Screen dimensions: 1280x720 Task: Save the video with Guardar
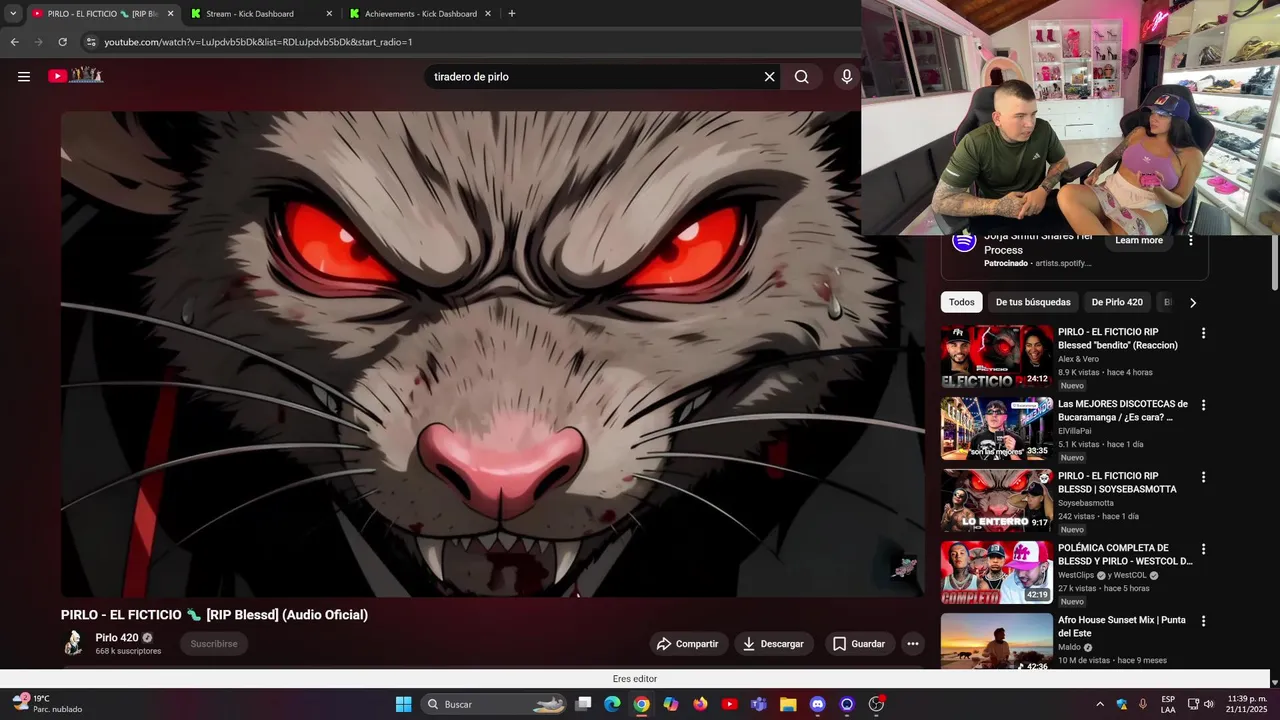click(859, 644)
